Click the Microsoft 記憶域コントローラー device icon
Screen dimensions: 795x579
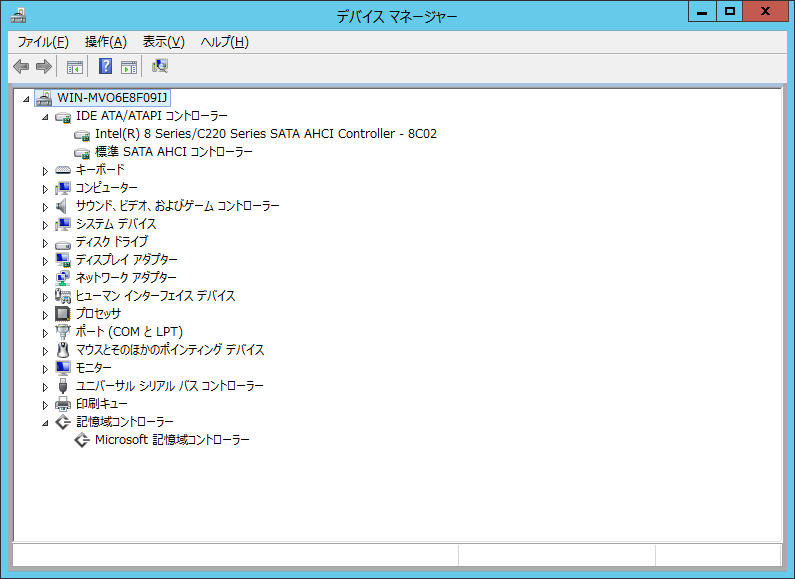click(x=82, y=440)
